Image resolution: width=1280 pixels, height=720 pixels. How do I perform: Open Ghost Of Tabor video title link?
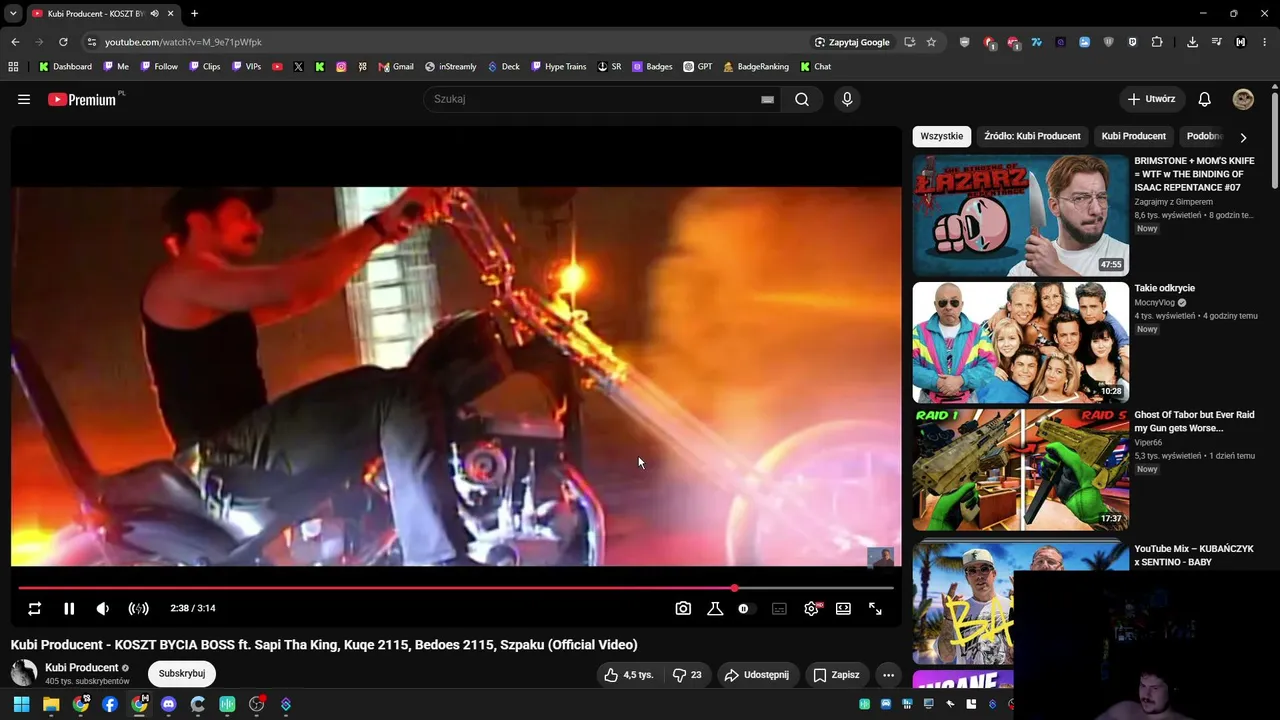coord(1194,421)
